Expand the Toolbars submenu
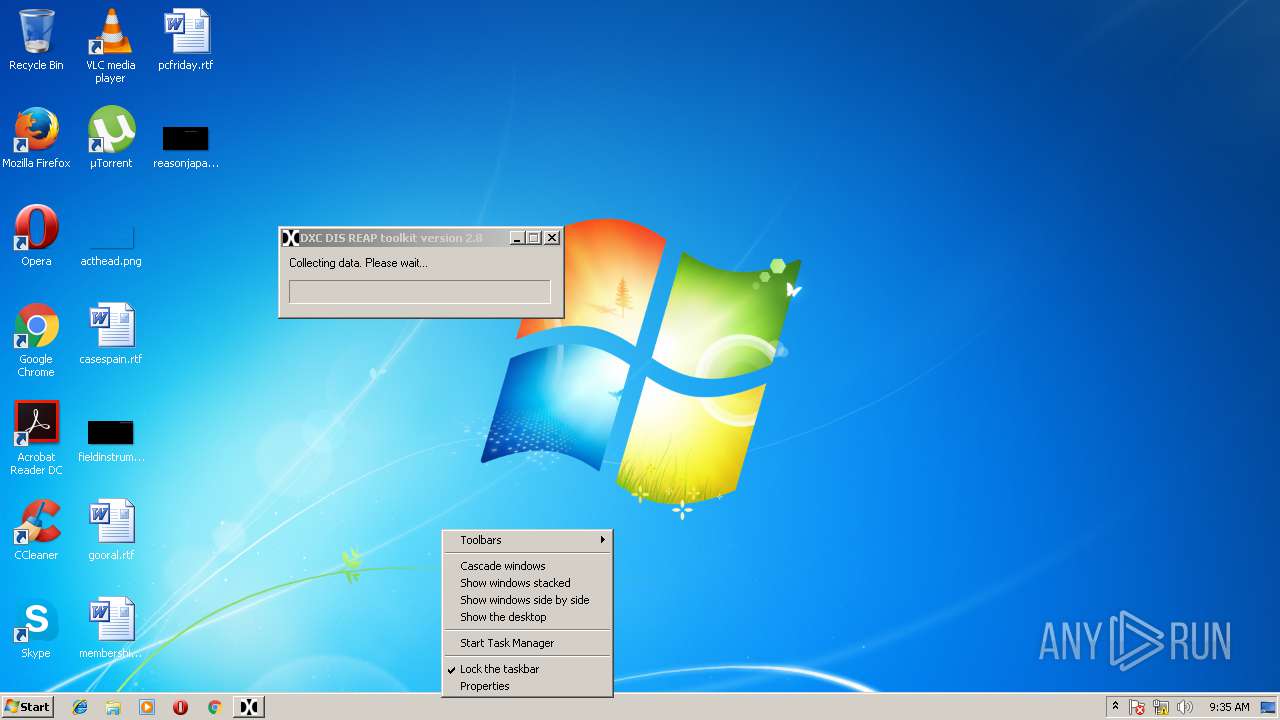This screenshot has width=1280, height=720. (527, 540)
